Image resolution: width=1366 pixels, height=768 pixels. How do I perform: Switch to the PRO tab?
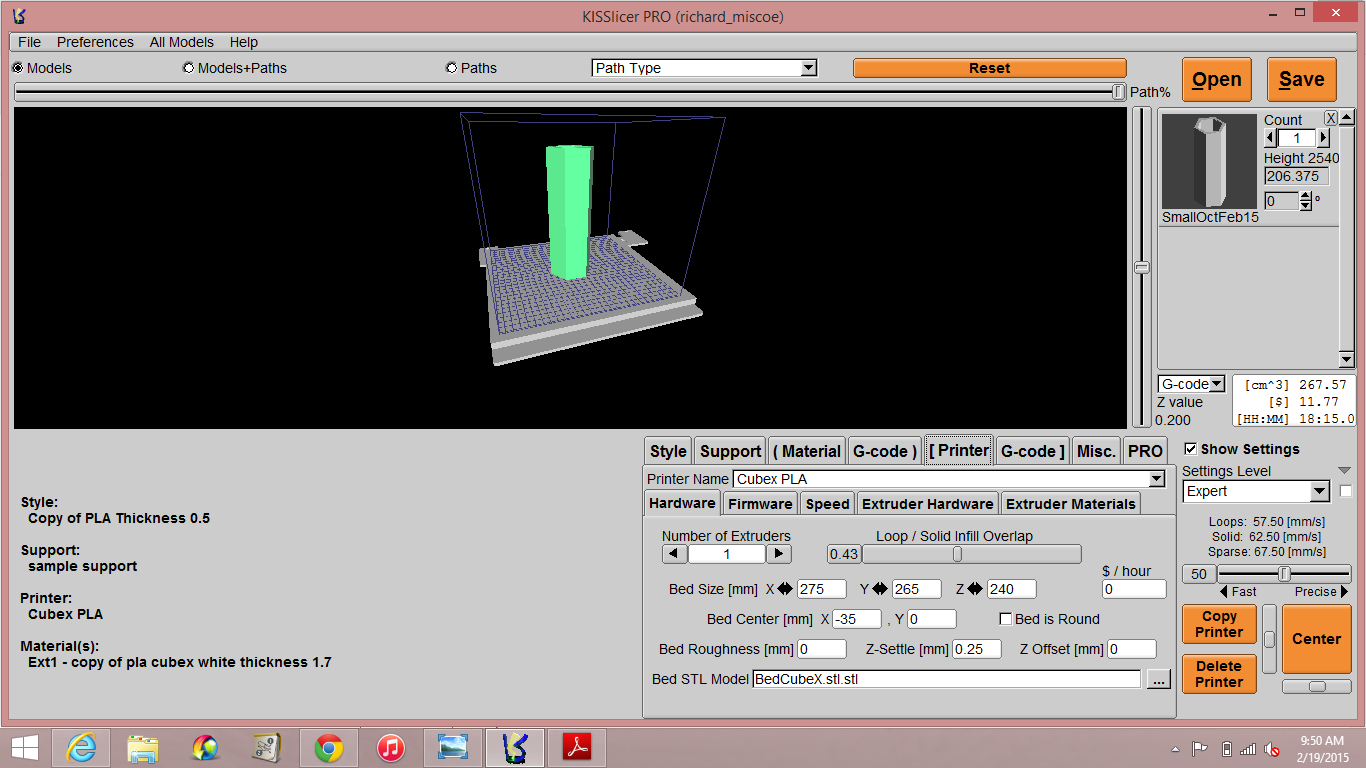coord(1145,451)
